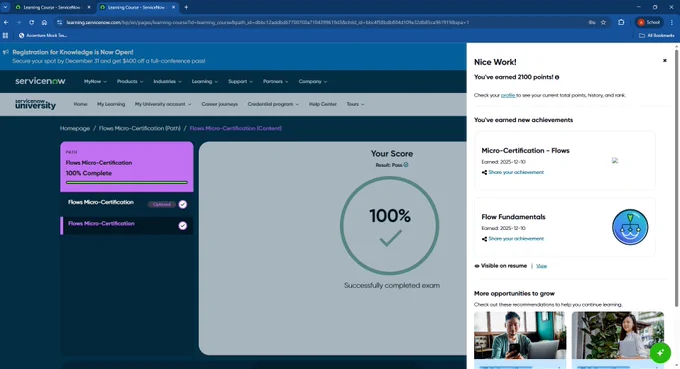
Task: Open the Accenture Mock Test bookmark
Action: tap(42, 36)
